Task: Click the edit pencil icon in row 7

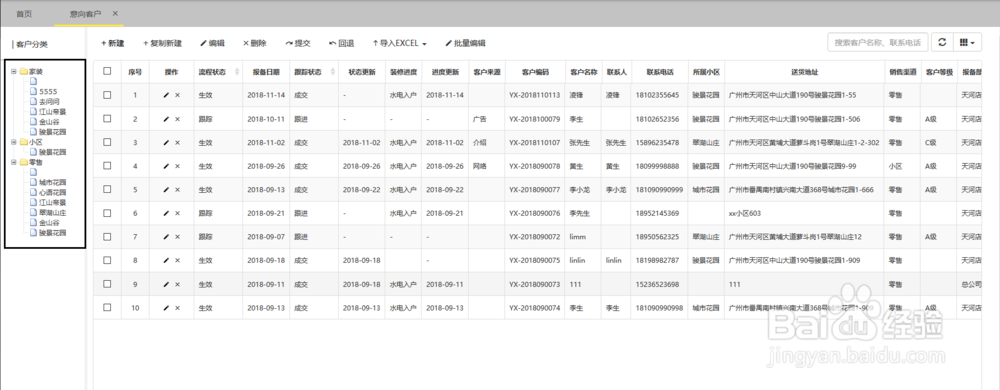Action: coord(166,236)
